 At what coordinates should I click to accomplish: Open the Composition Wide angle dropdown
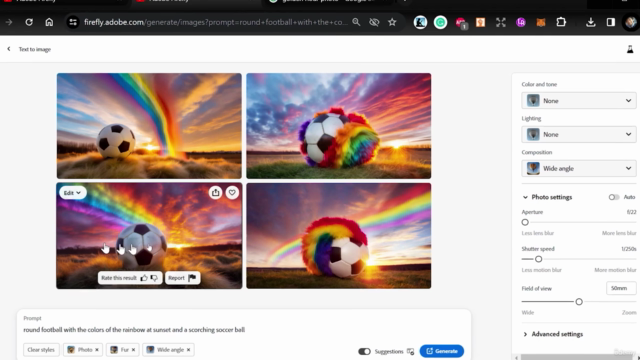click(x=578, y=168)
